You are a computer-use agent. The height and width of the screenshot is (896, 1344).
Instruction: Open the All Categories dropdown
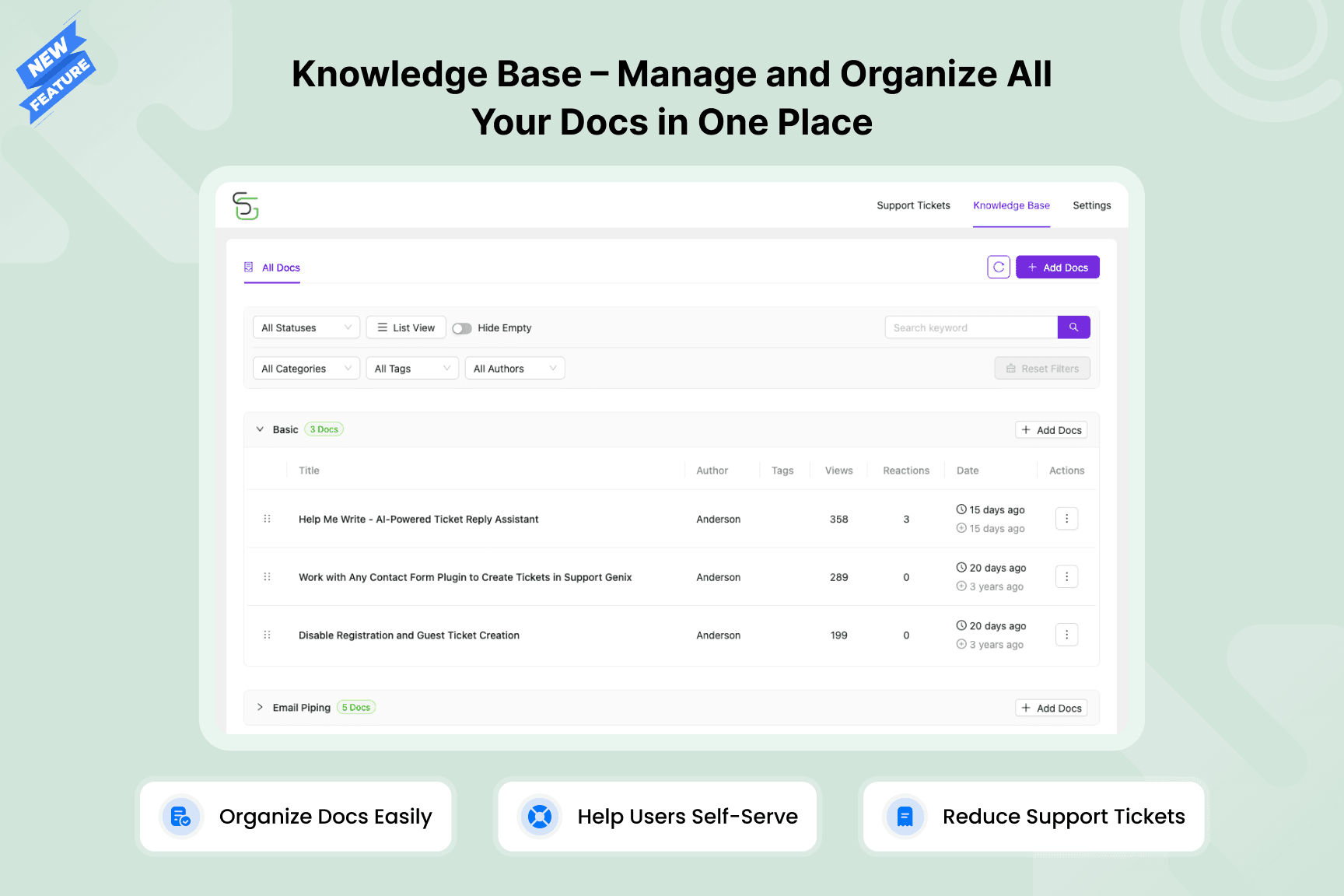306,369
